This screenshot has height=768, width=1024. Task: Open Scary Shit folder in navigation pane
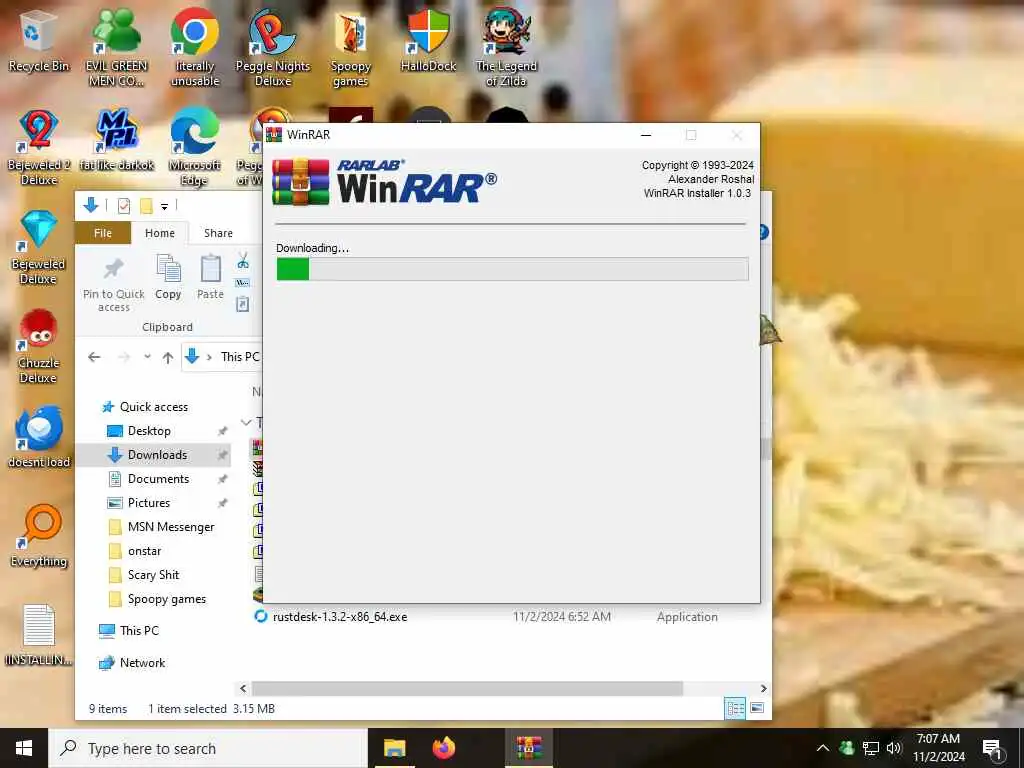(x=153, y=575)
